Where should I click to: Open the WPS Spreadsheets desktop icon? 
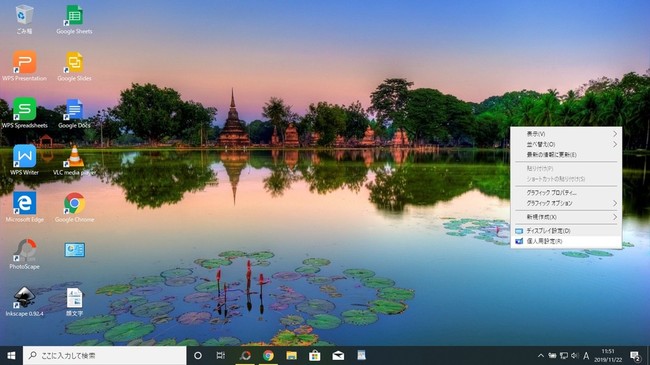click(x=24, y=113)
